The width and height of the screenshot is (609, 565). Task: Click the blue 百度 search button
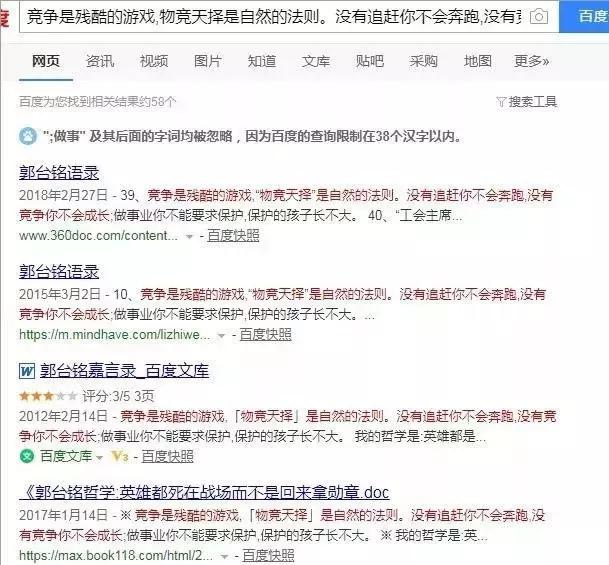click(584, 16)
